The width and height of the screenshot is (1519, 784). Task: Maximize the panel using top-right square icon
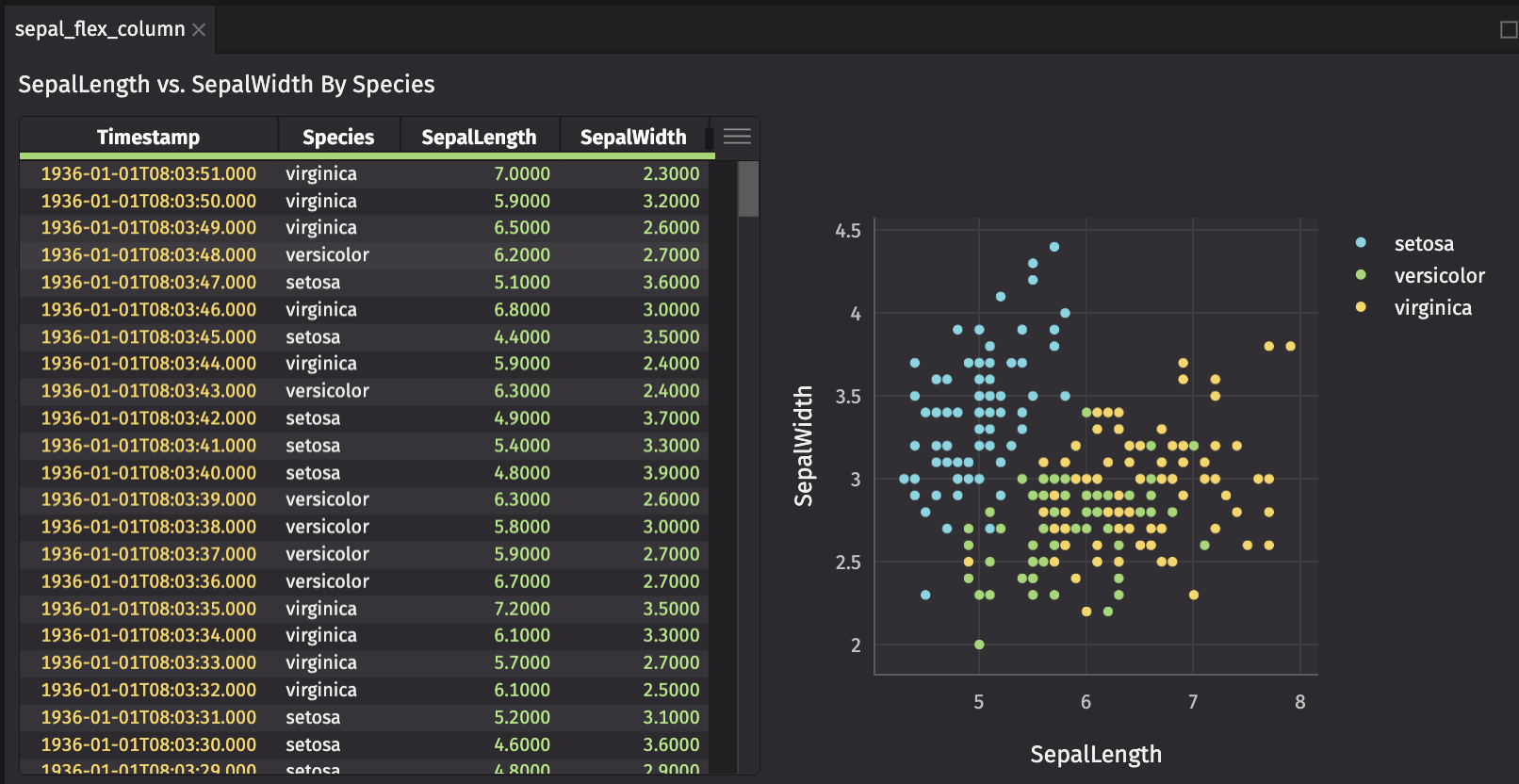[1508, 30]
